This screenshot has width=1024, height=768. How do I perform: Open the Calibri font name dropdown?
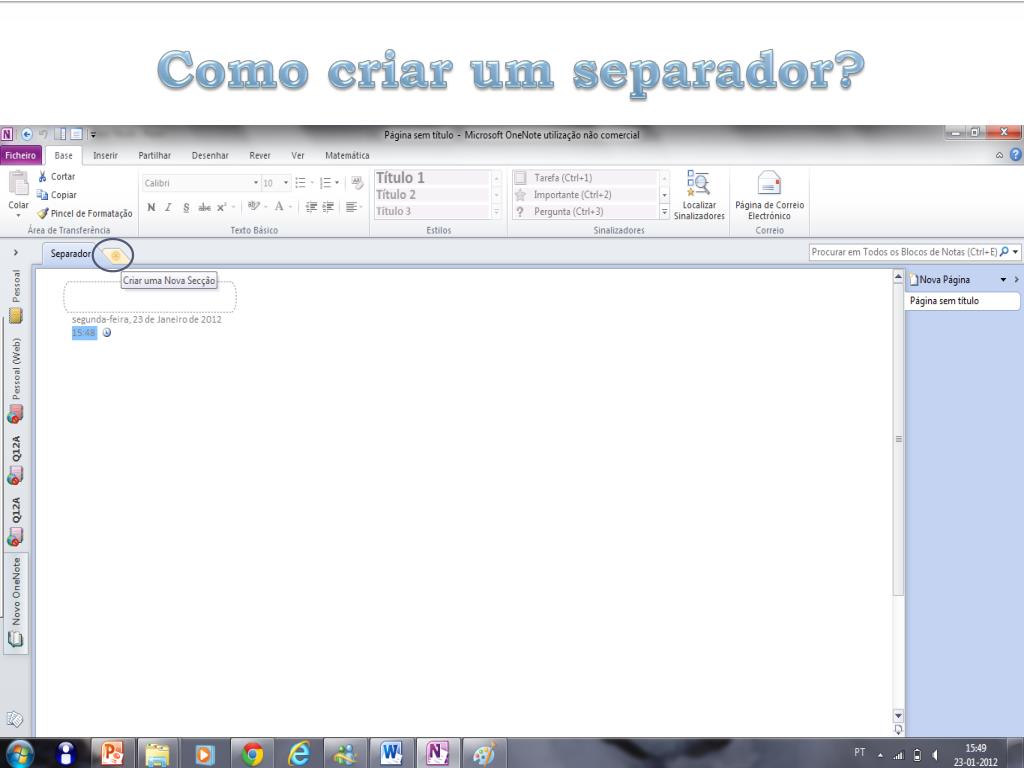pos(256,183)
